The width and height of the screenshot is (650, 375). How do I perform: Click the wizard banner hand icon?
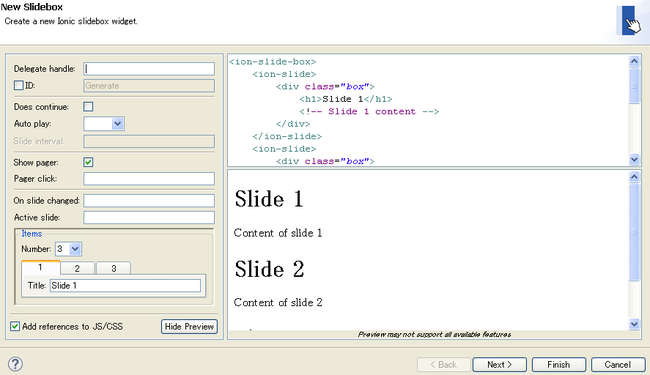point(629,21)
